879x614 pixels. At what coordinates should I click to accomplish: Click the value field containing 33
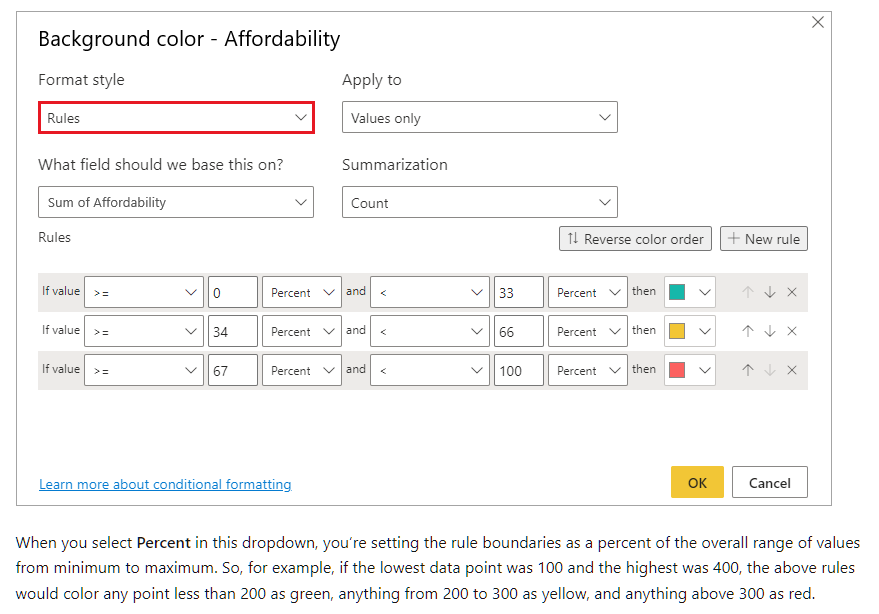coord(519,292)
